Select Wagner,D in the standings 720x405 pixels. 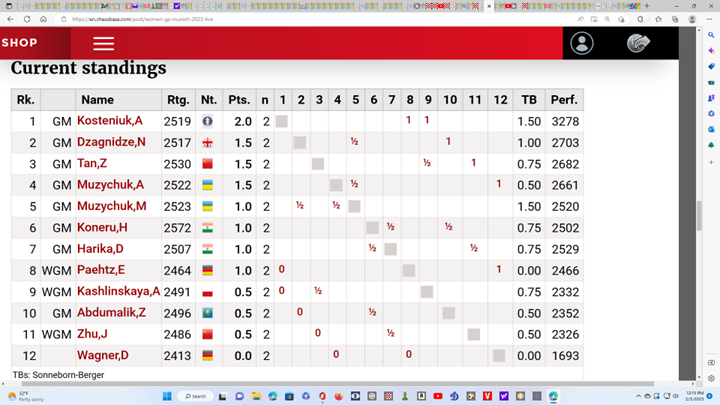102,355
